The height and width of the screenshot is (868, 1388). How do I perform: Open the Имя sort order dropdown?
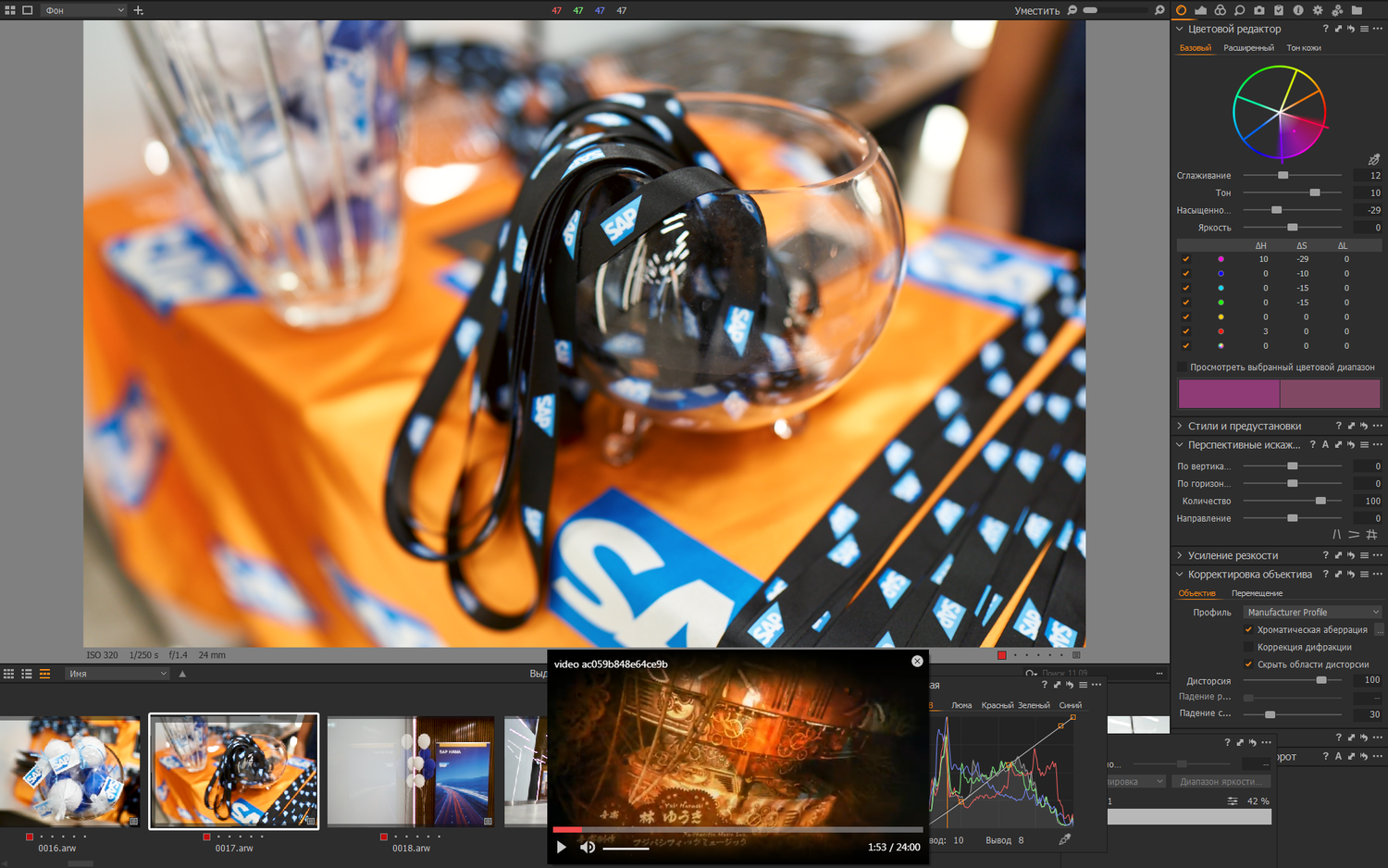click(x=118, y=674)
